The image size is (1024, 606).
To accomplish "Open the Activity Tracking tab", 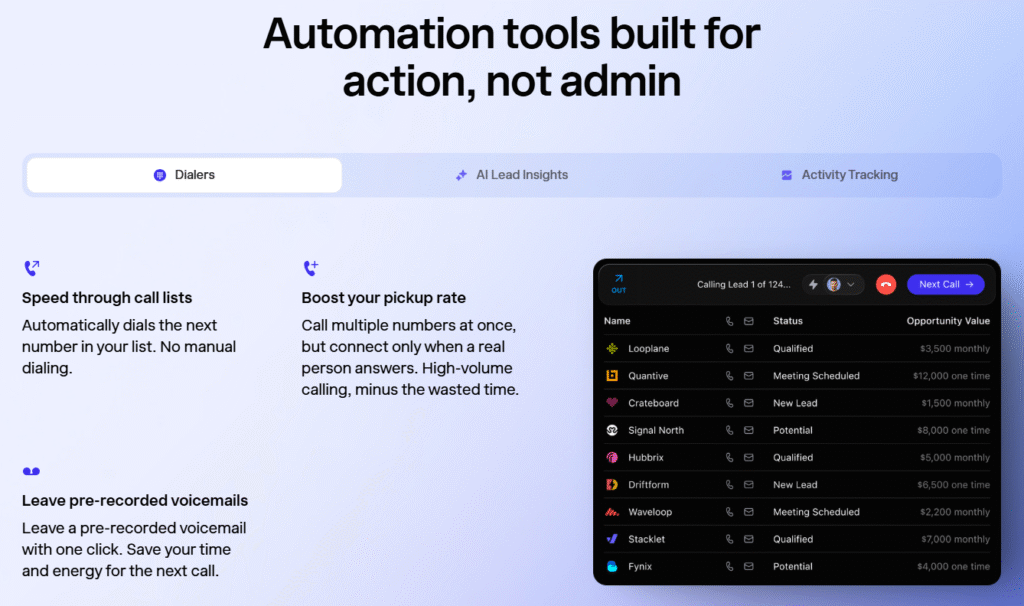I will pos(839,175).
